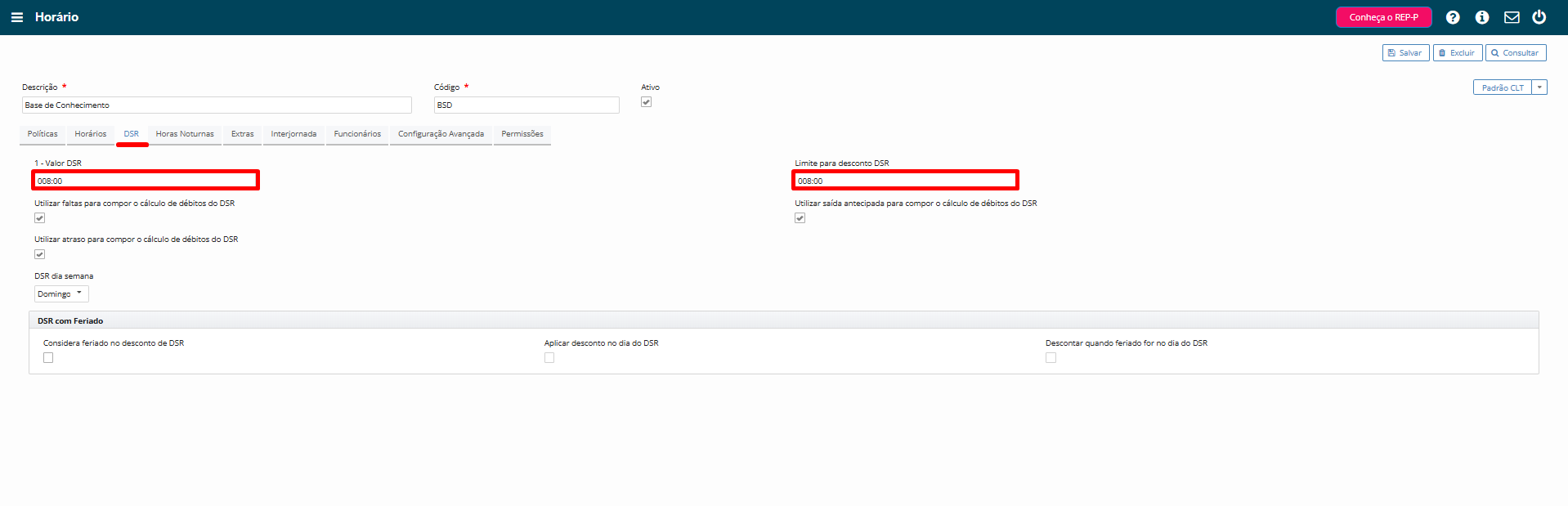Edit the Descrição input field

[217, 105]
